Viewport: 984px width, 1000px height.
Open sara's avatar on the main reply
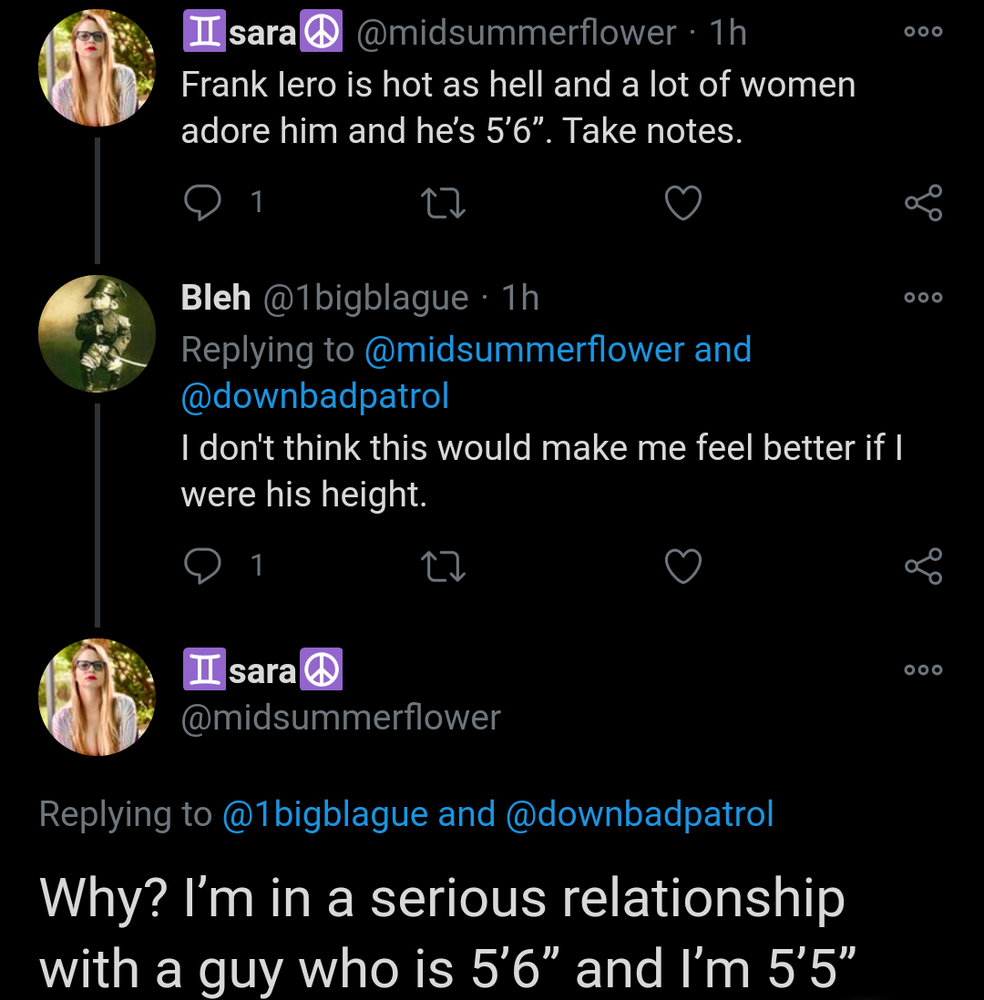[x=97, y=697]
